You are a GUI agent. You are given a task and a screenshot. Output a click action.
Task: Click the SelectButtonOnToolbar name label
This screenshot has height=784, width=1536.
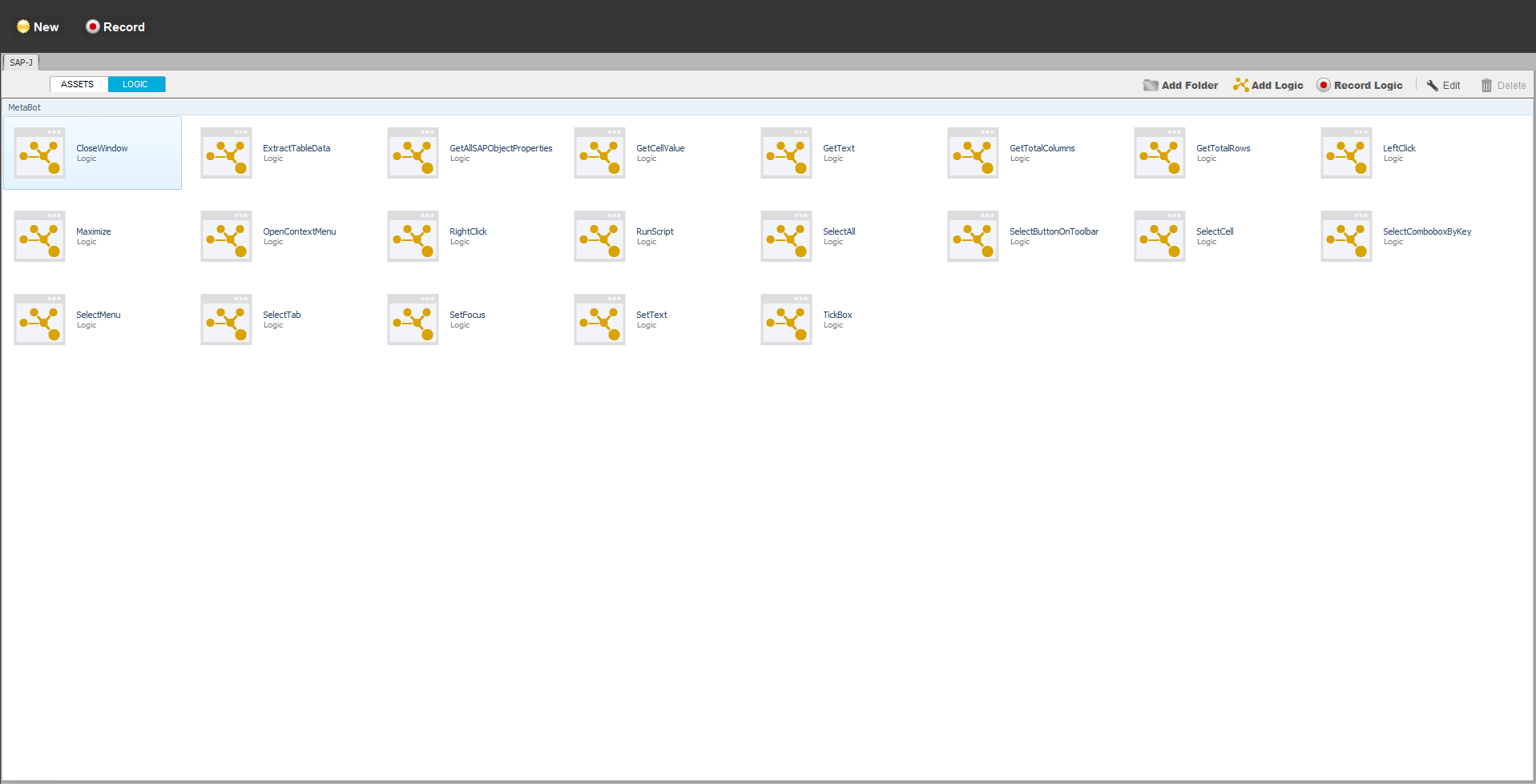(x=1054, y=231)
